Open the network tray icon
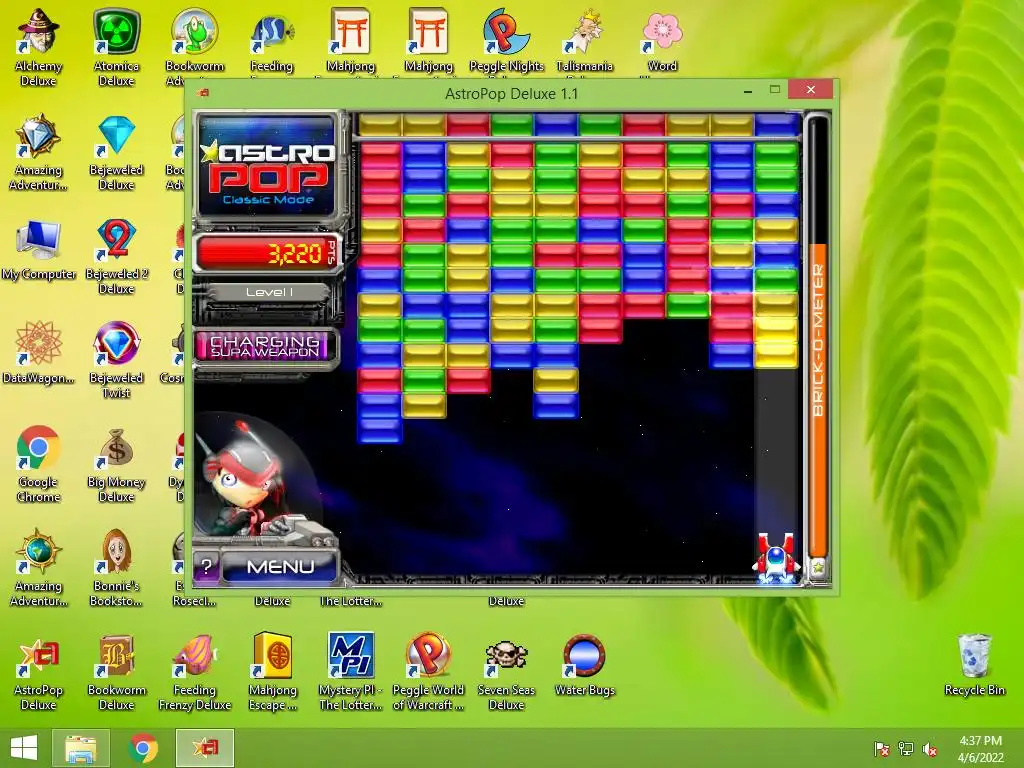Screen dimensions: 1024x768 (905, 749)
